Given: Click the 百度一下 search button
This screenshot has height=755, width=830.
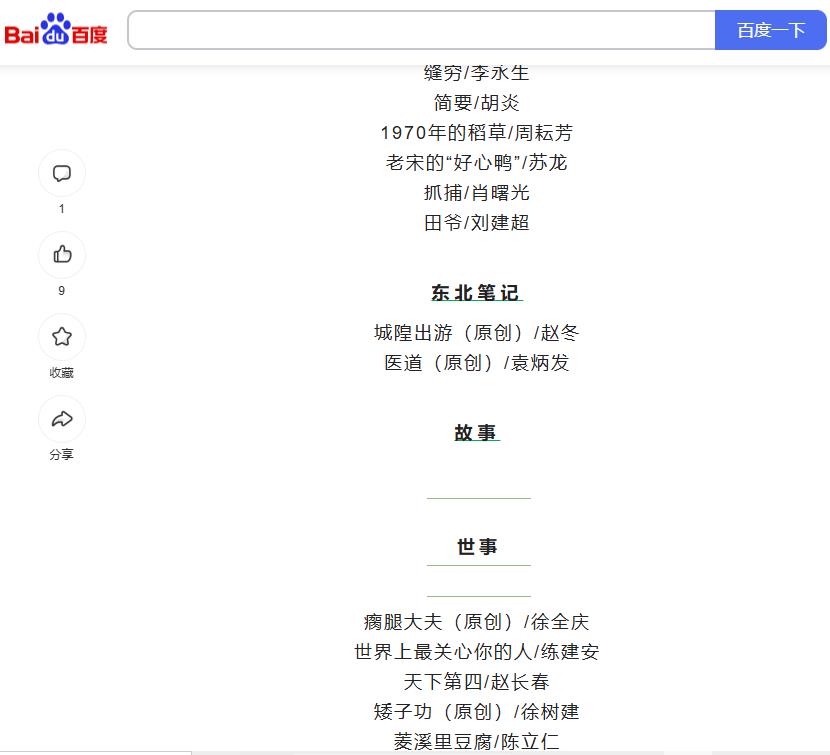Looking at the screenshot, I should coord(771,30).
